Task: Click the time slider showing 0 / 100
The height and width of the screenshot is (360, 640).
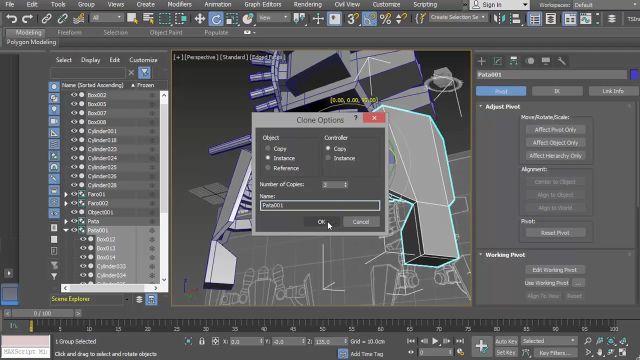Action: coord(42,313)
